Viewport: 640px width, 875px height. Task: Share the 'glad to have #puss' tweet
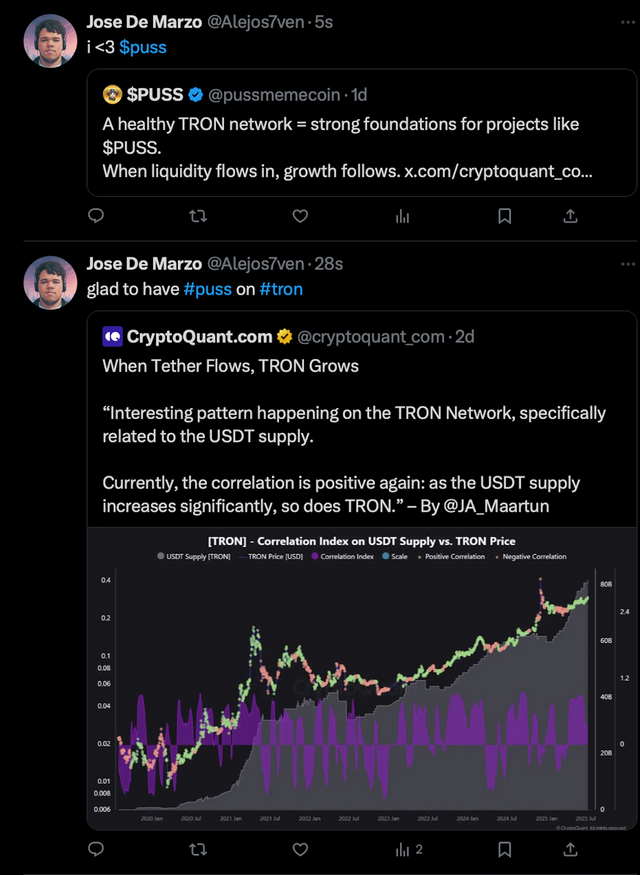tap(570, 849)
